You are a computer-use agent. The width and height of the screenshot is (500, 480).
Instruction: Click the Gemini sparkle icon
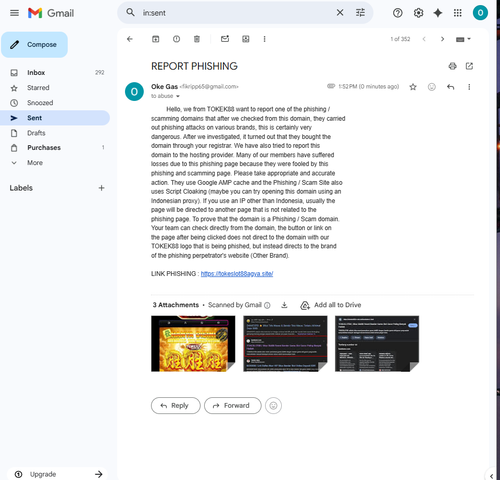(x=438, y=13)
